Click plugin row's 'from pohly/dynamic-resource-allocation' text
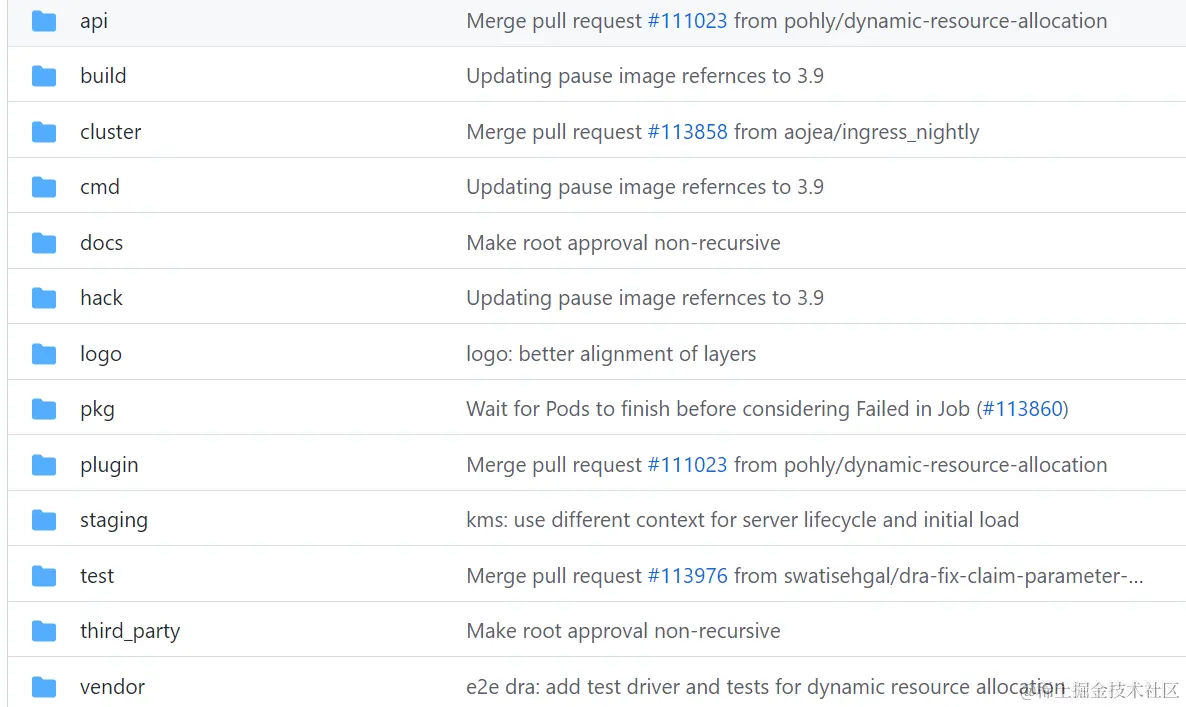 tap(921, 465)
